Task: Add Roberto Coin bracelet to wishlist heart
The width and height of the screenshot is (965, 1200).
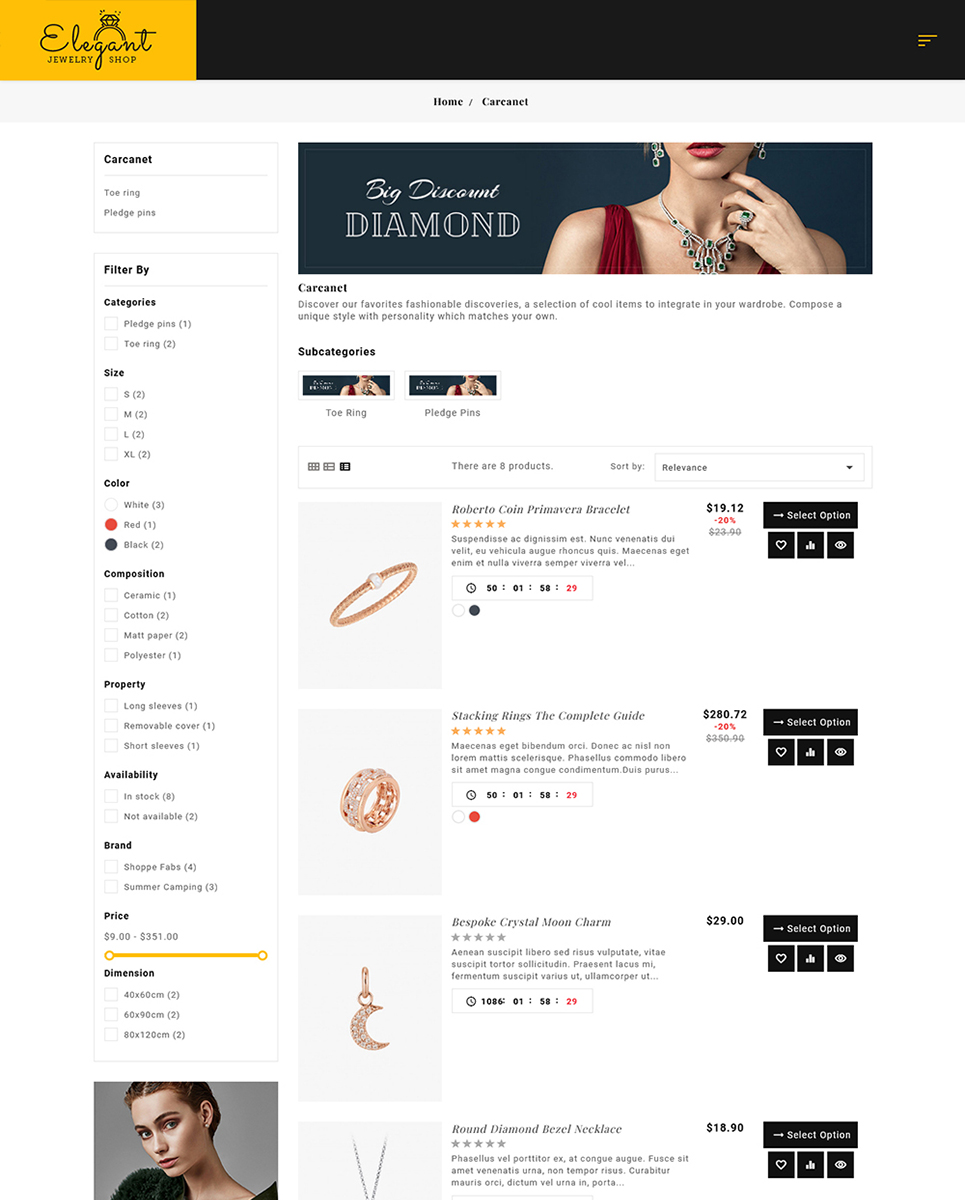Action: pyautogui.click(x=781, y=546)
